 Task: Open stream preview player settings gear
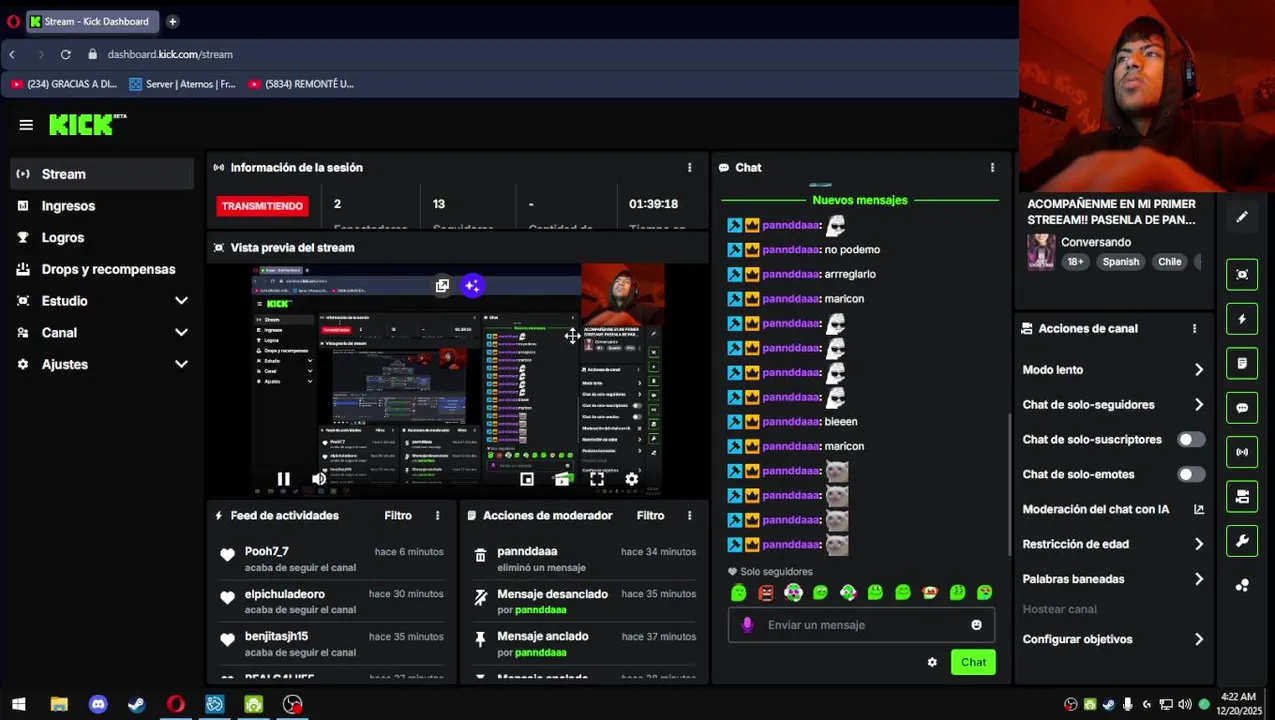click(632, 480)
